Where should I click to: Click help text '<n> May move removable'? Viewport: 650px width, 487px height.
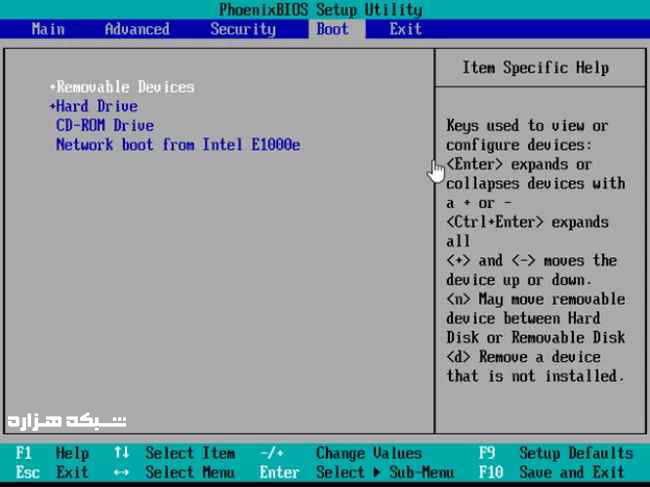(536, 299)
